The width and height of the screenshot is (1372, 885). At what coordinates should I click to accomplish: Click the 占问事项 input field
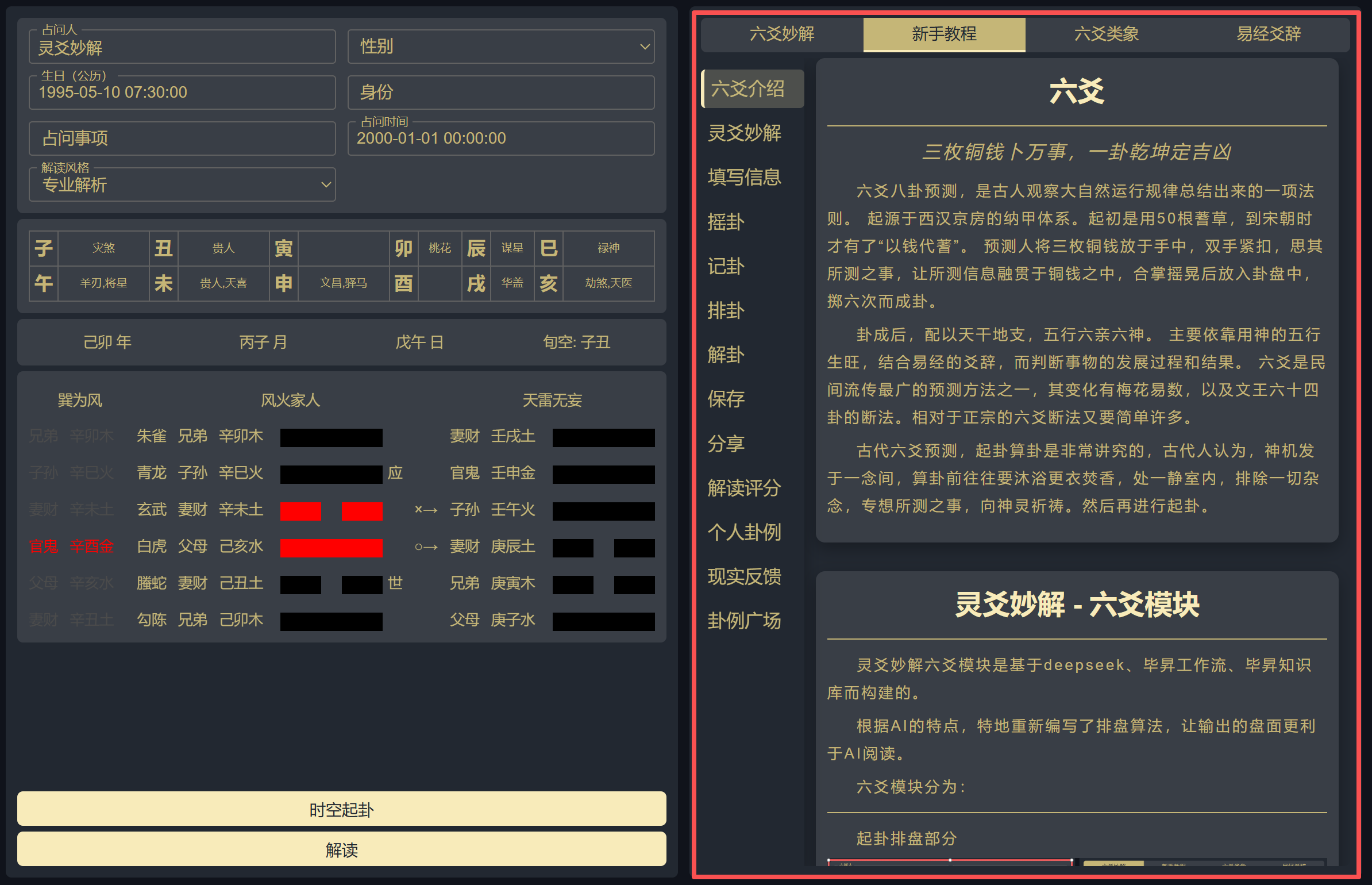(x=182, y=138)
